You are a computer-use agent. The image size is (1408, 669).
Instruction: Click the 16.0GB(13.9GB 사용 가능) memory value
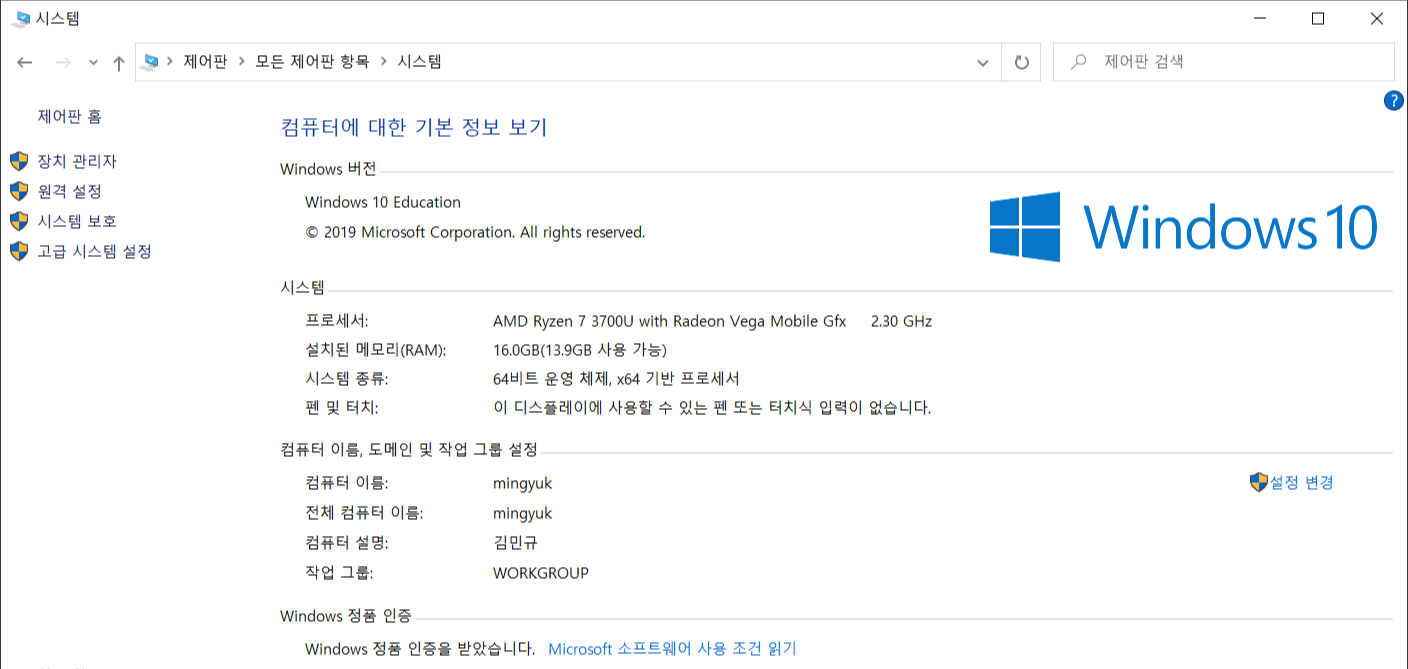click(x=580, y=350)
